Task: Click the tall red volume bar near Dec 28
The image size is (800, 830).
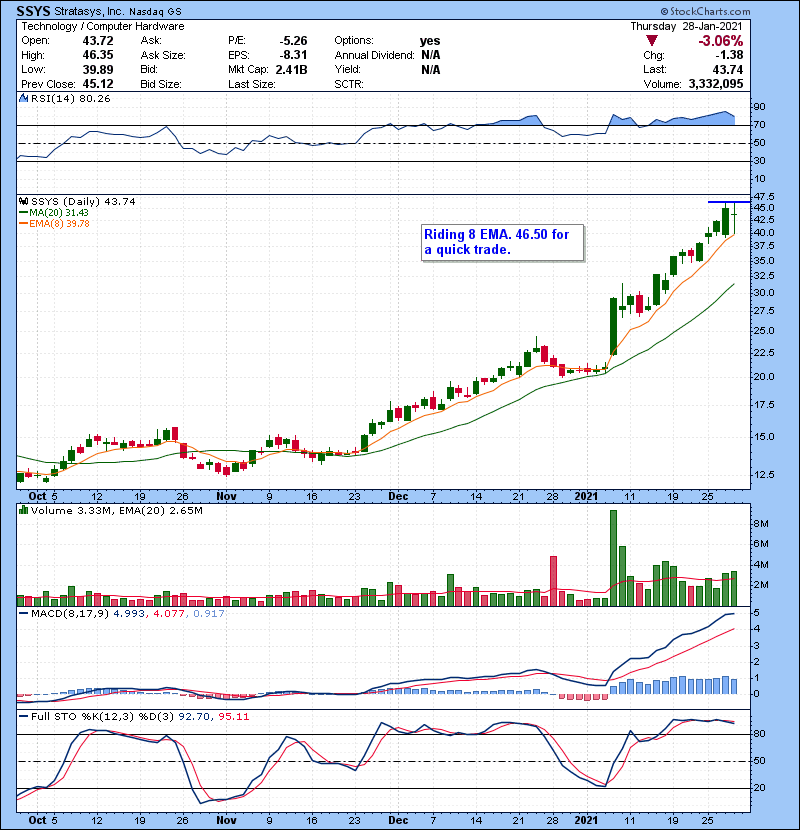Action: coord(553,581)
